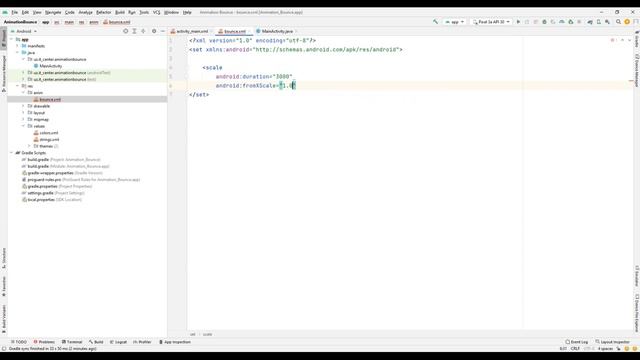Collapse the values folder arrow

pyautogui.click(x=23, y=126)
